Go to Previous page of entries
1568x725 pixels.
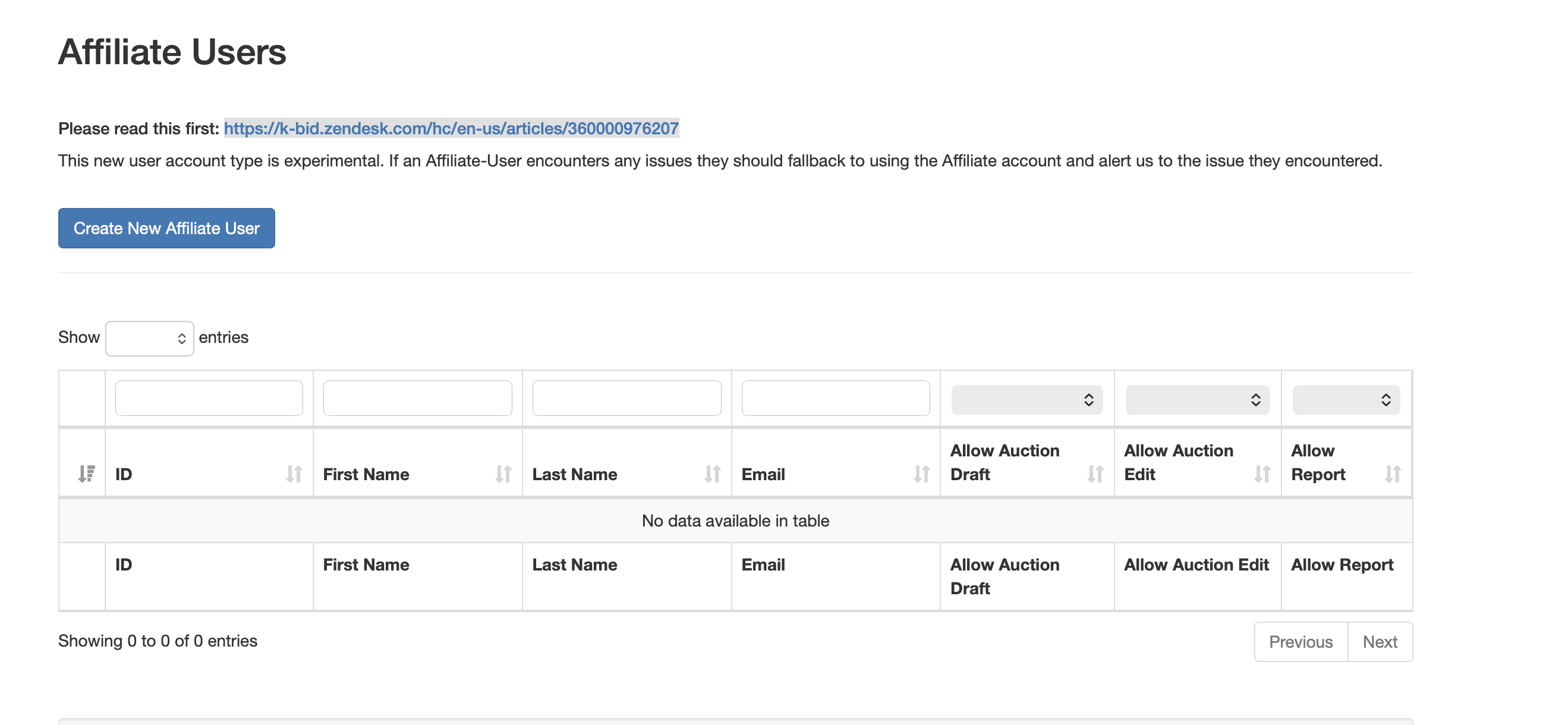[1300, 642]
